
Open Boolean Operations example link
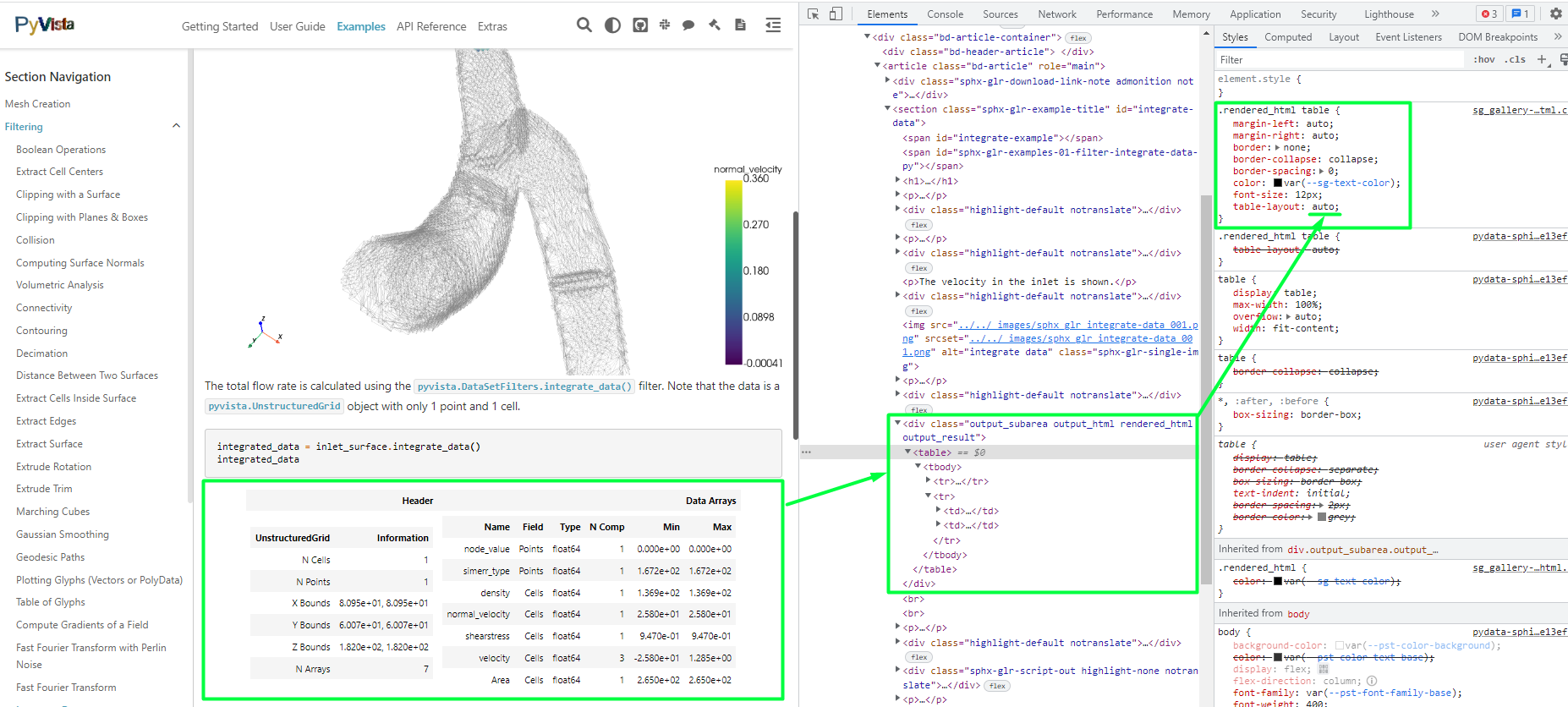61,150
